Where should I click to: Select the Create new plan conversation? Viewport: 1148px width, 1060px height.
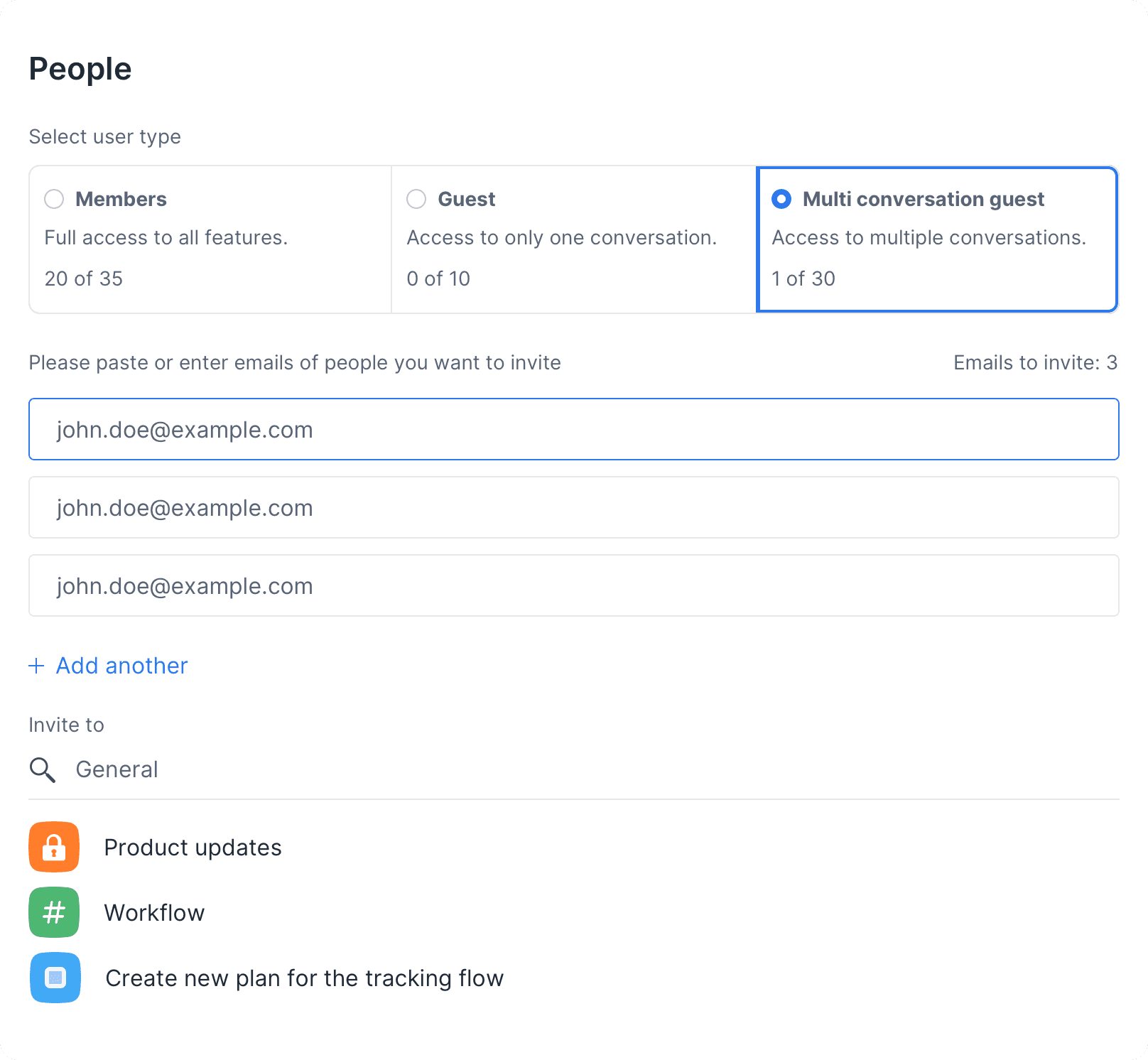point(304,978)
